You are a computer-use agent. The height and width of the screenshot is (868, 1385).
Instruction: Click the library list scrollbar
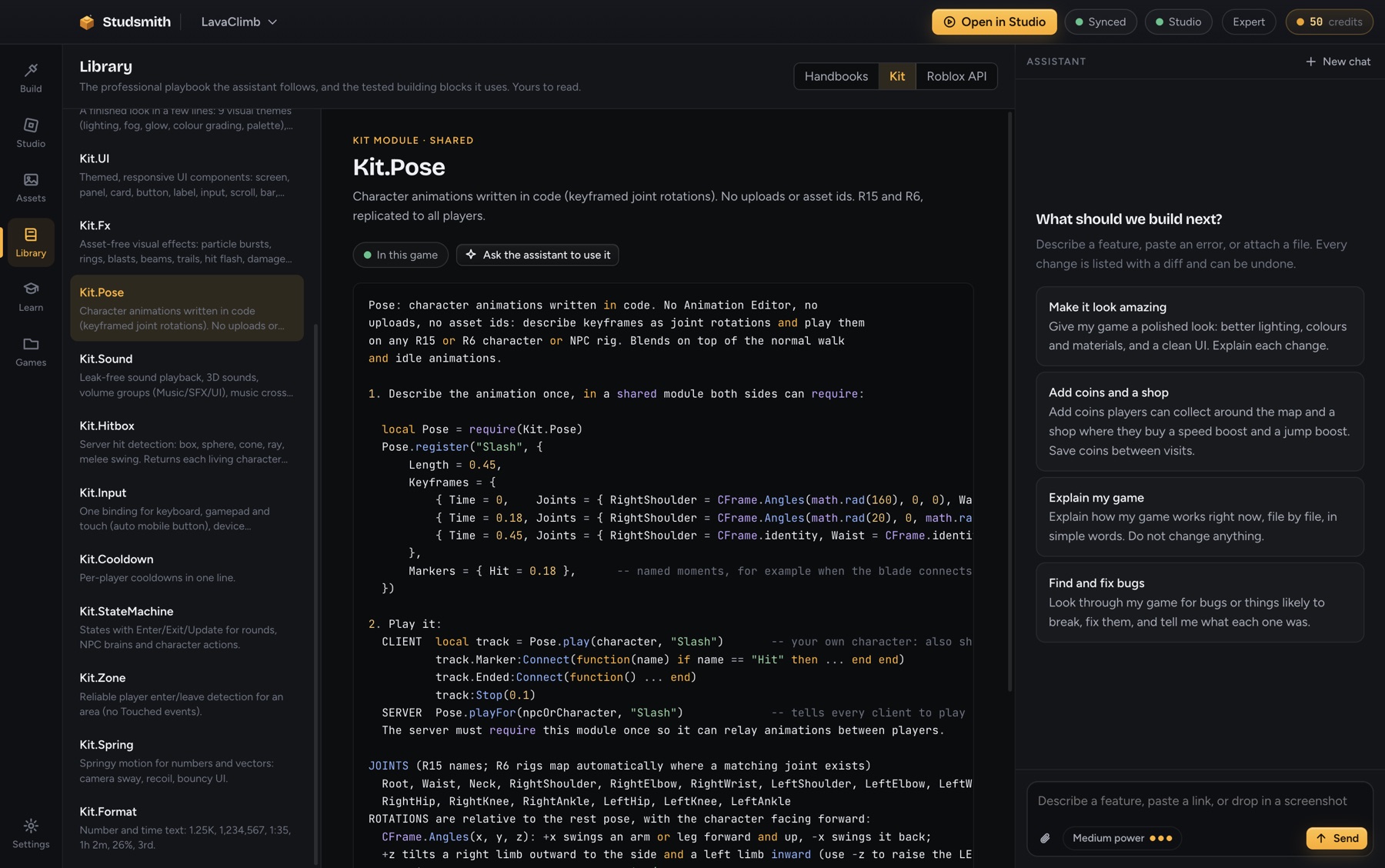point(315,594)
